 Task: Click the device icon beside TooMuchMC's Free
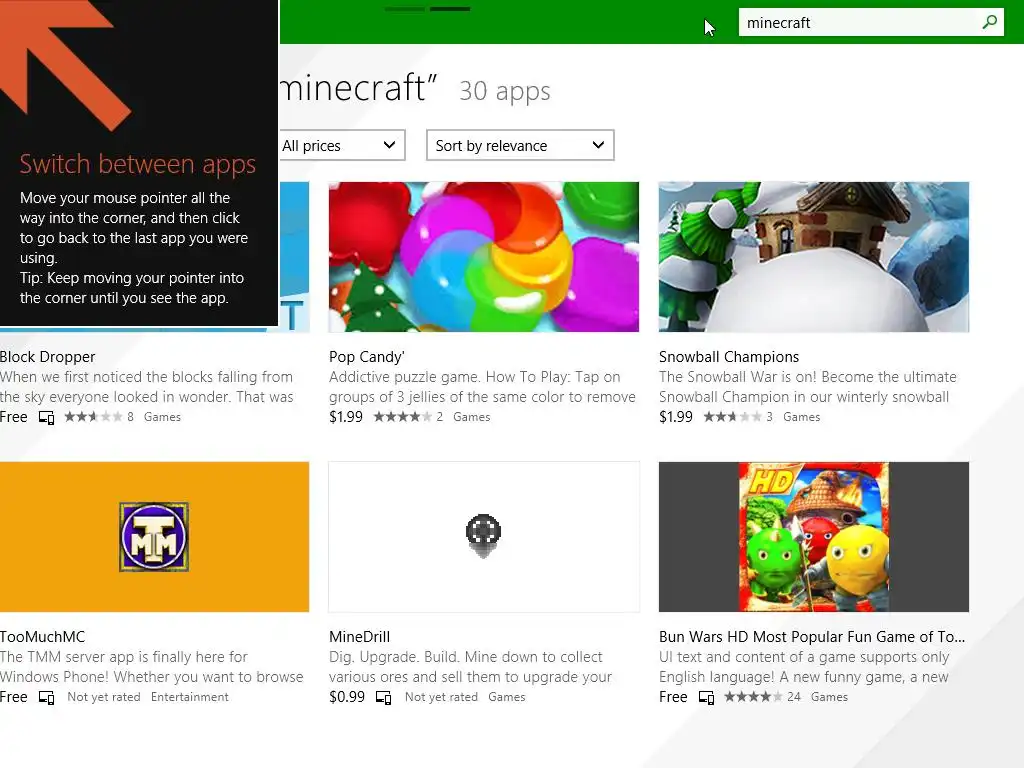coord(46,697)
